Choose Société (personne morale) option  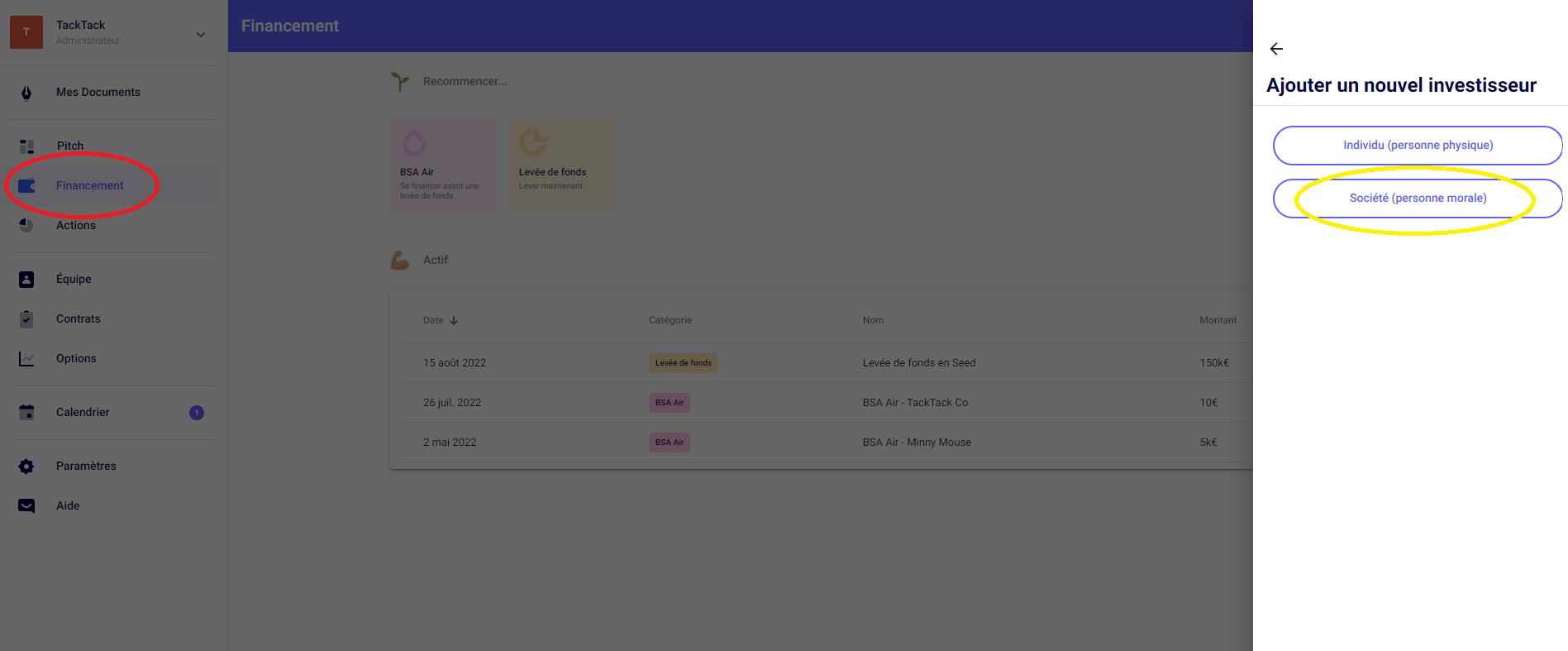(x=1417, y=199)
